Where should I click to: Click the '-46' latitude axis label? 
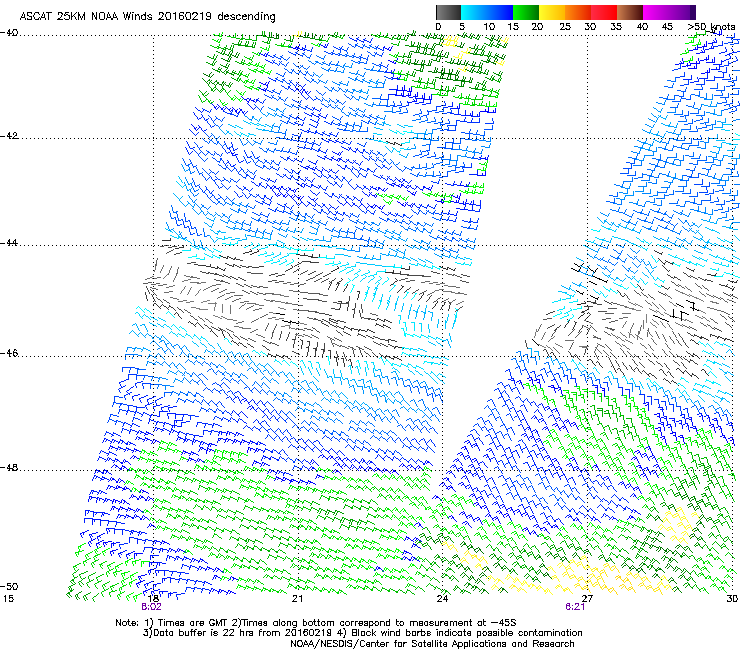pos(9,354)
